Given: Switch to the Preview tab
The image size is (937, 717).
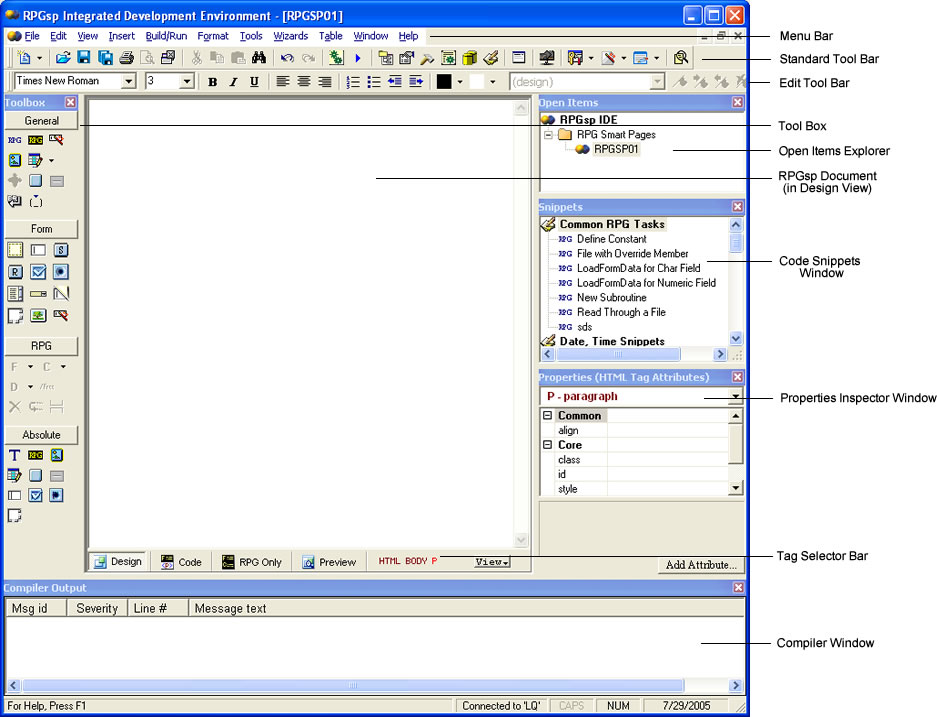Looking at the screenshot, I should point(329,562).
